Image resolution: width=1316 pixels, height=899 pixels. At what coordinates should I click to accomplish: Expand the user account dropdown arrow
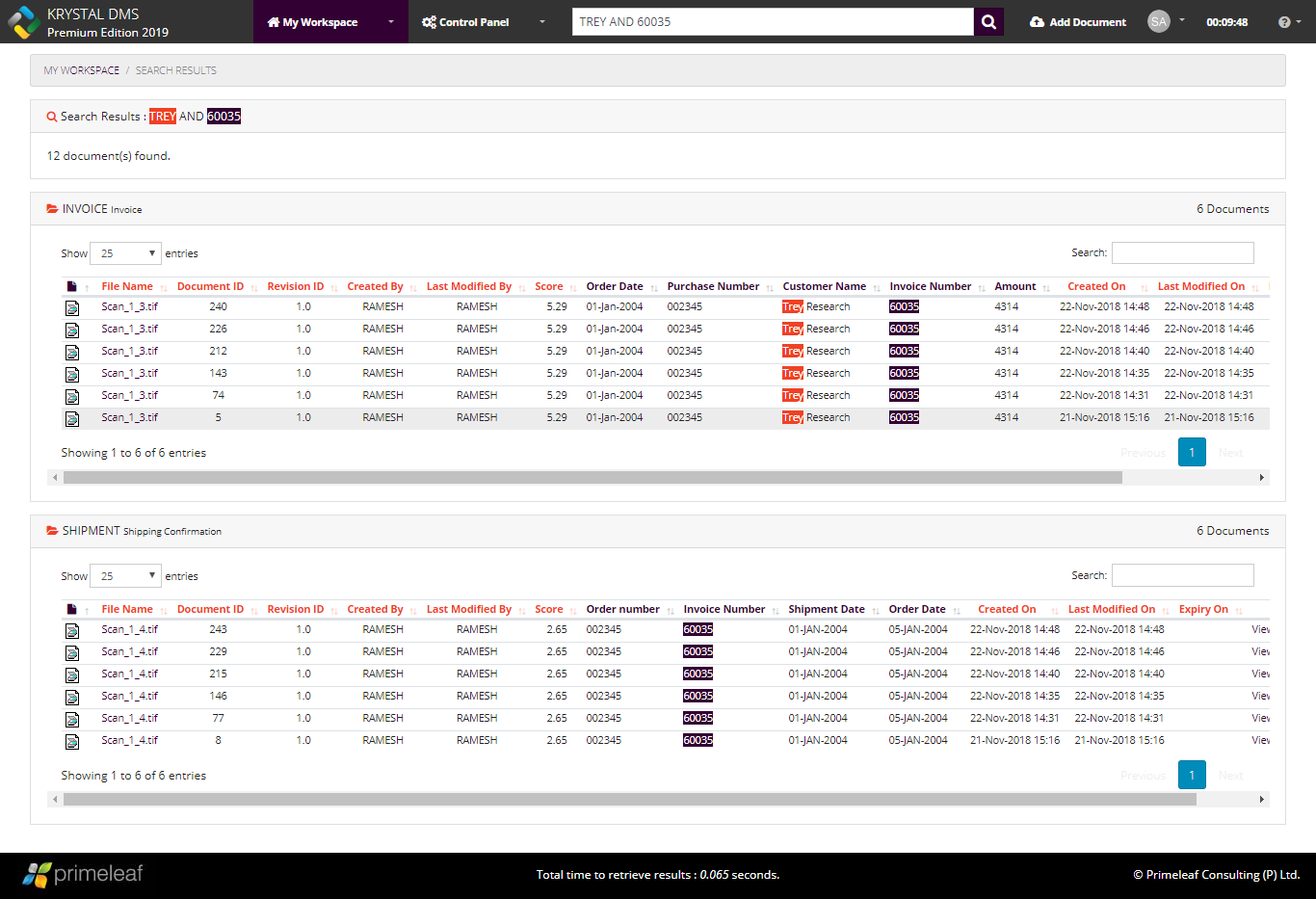[1182, 20]
